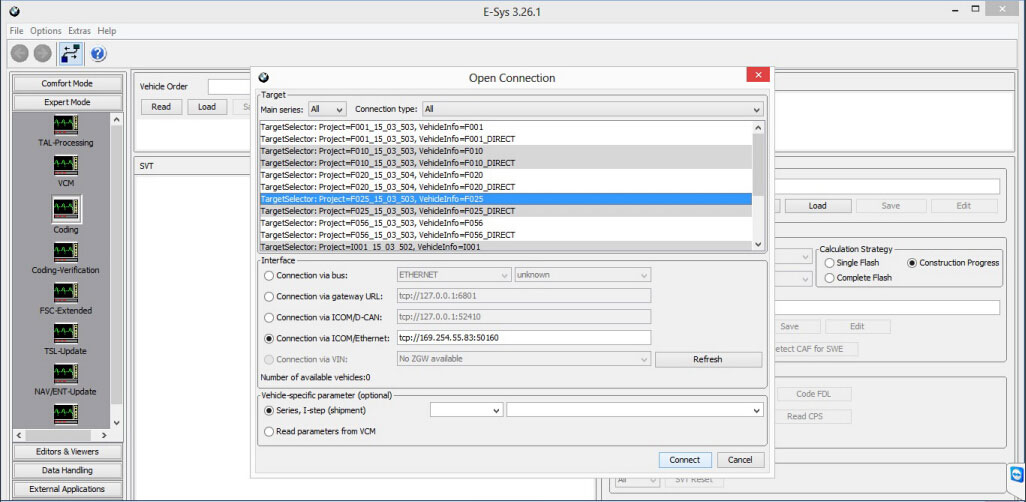1026x502 pixels.
Task: Open the Coding-Verification module icon
Action: [65, 252]
